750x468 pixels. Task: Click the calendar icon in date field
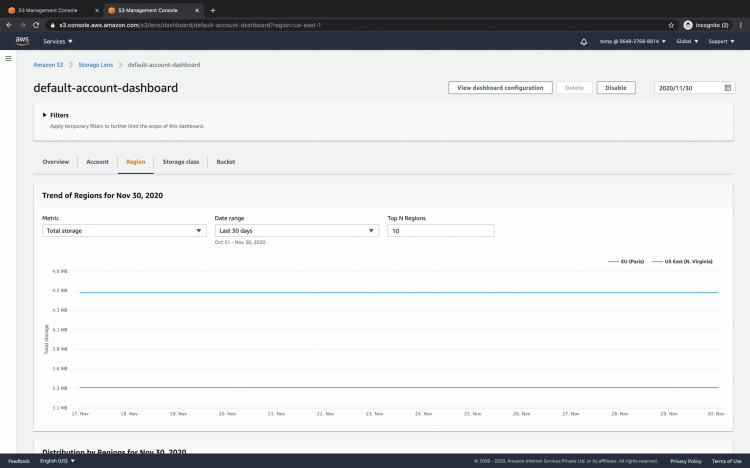tap(728, 88)
